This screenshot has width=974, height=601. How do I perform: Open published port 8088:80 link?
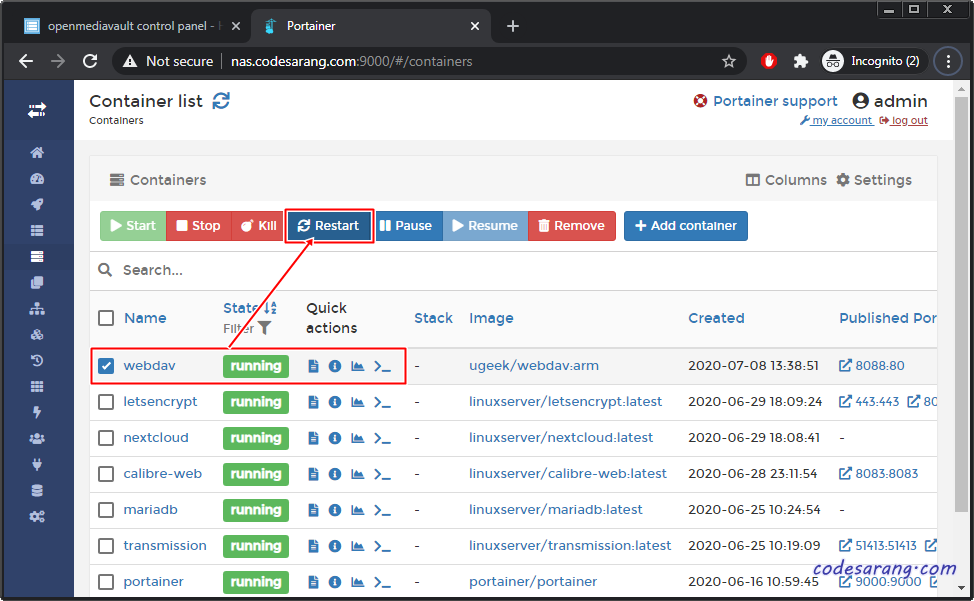pyautogui.click(x=872, y=366)
